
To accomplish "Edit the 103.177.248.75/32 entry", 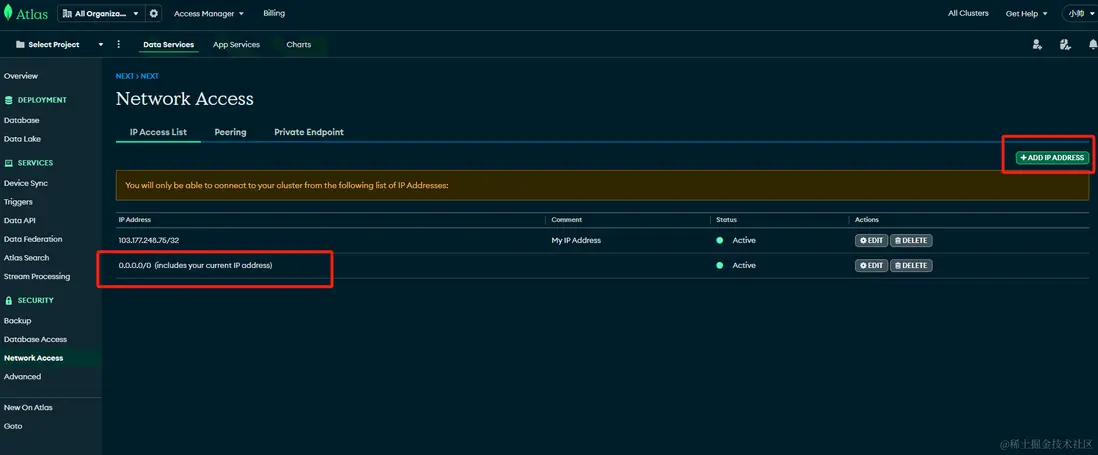I will [x=871, y=241].
